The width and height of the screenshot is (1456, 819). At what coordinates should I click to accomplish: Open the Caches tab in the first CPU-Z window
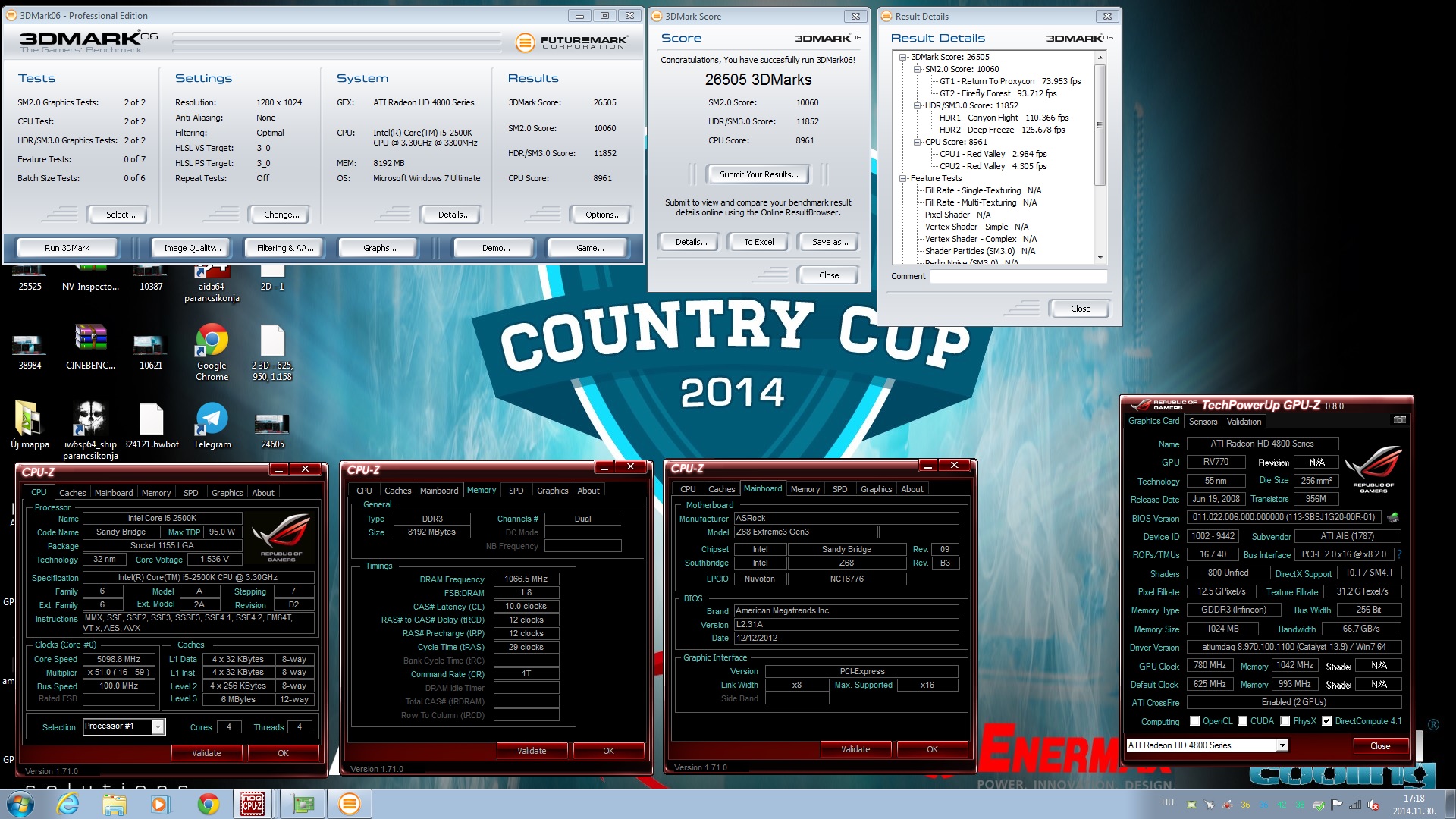(x=73, y=493)
